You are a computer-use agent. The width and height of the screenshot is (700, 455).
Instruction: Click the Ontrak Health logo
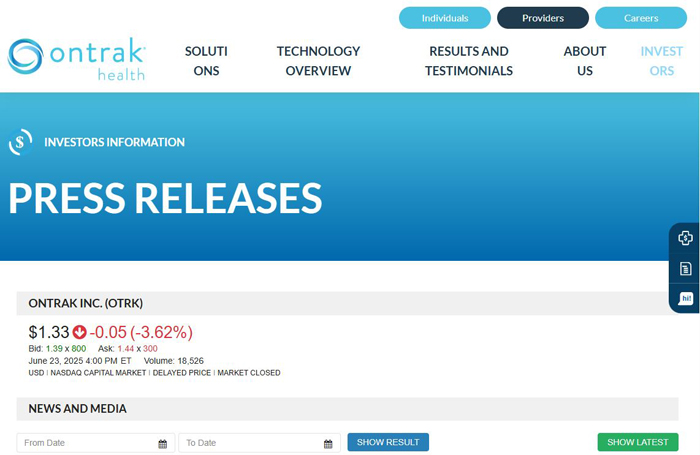(77, 59)
